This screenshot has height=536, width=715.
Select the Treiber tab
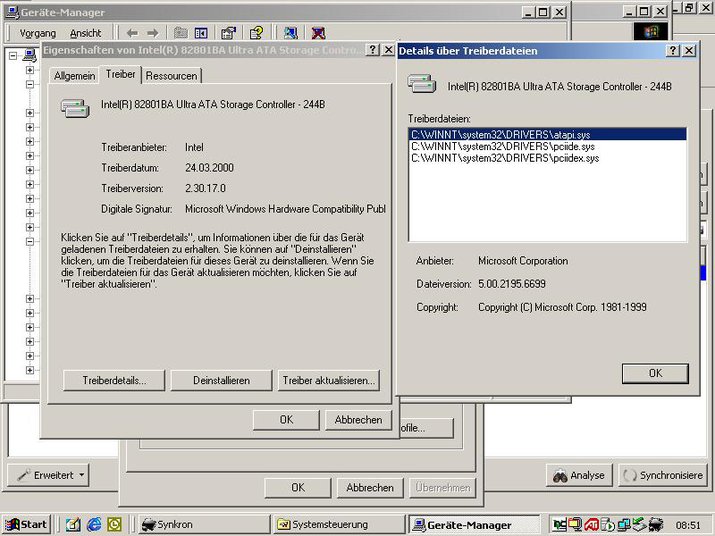pos(120,74)
